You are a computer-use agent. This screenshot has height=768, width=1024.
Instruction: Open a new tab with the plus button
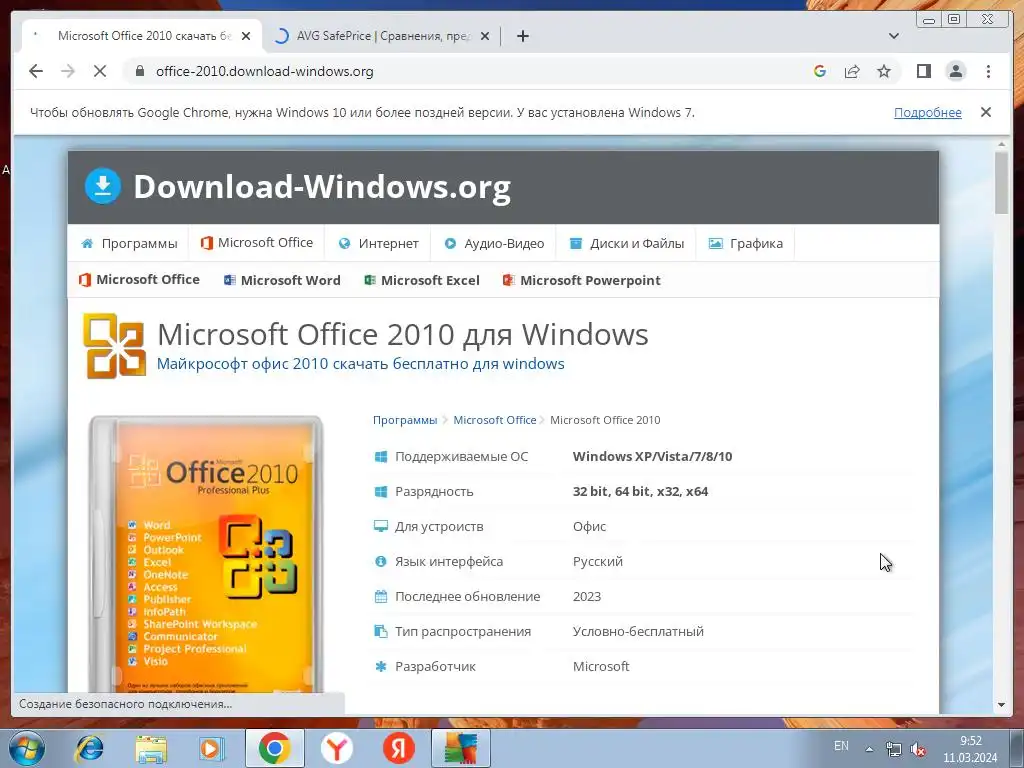522,36
